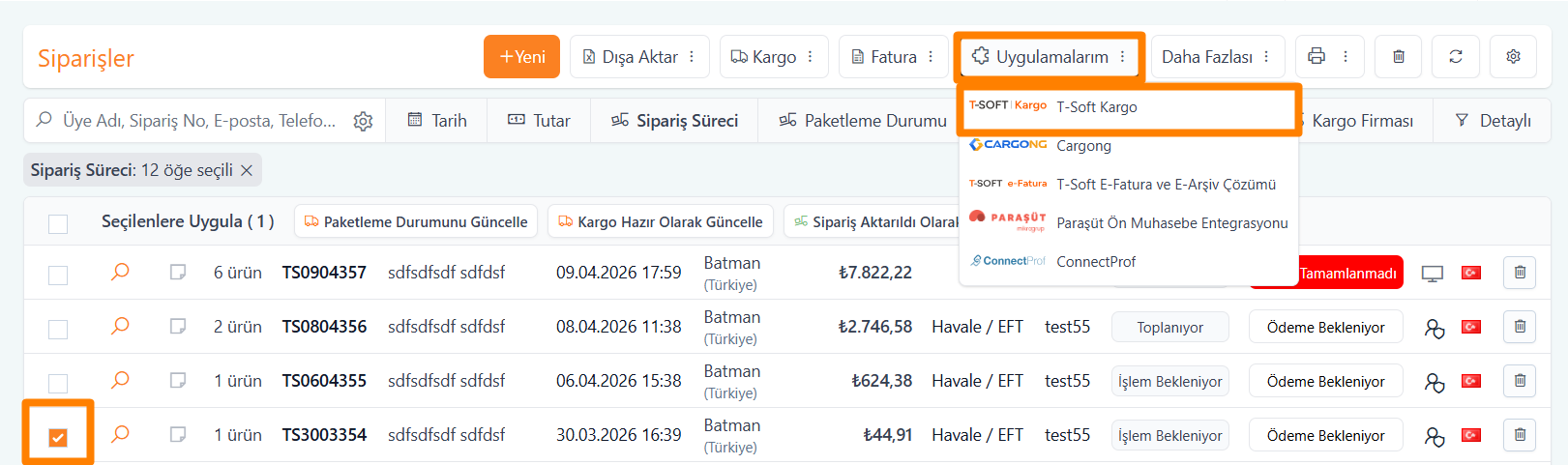Open the Tarih filter
Image resolution: width=1568 pixels, height=465 pixels.
pos(436,121)
